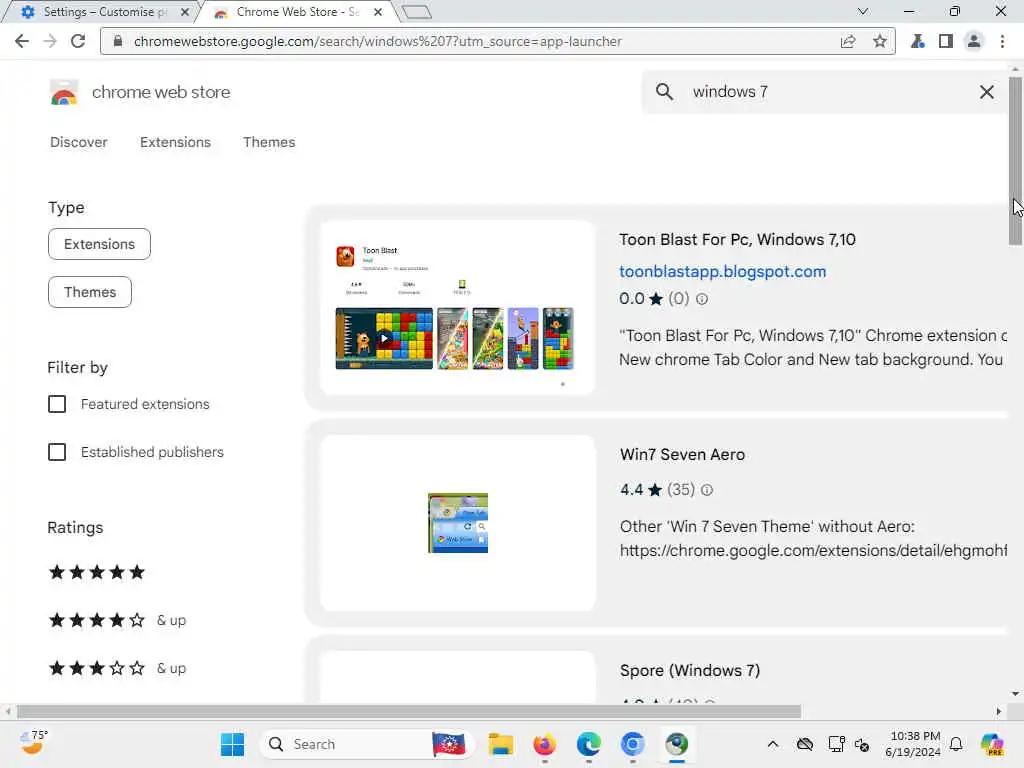
Task: Open the Extensions navigation tab
Action: click(175, 142)
